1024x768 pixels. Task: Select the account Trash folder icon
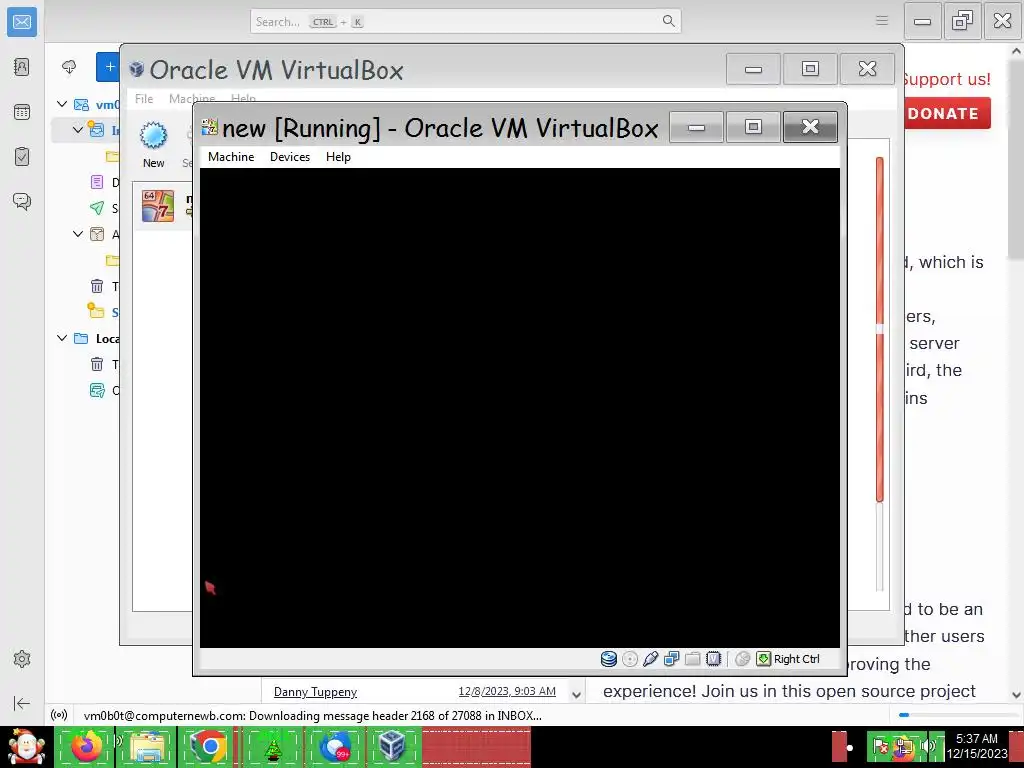pyautogui.click(x=97, y=286)
